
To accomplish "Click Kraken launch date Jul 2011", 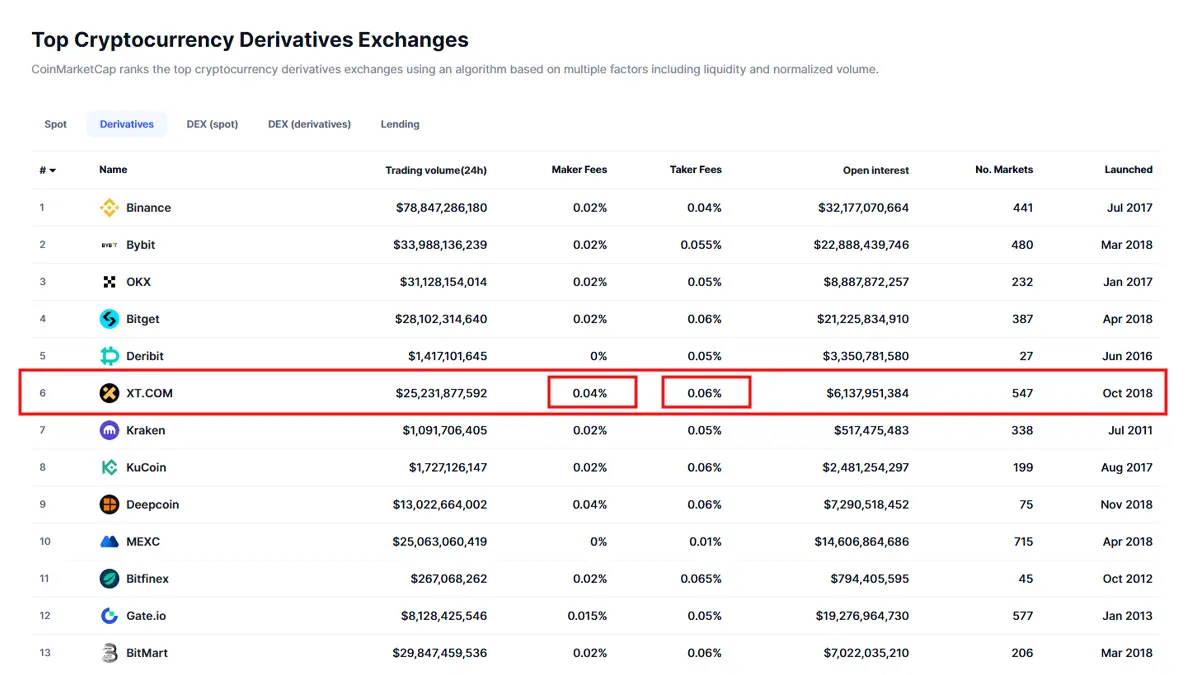I will click(x=1130, y=430).
